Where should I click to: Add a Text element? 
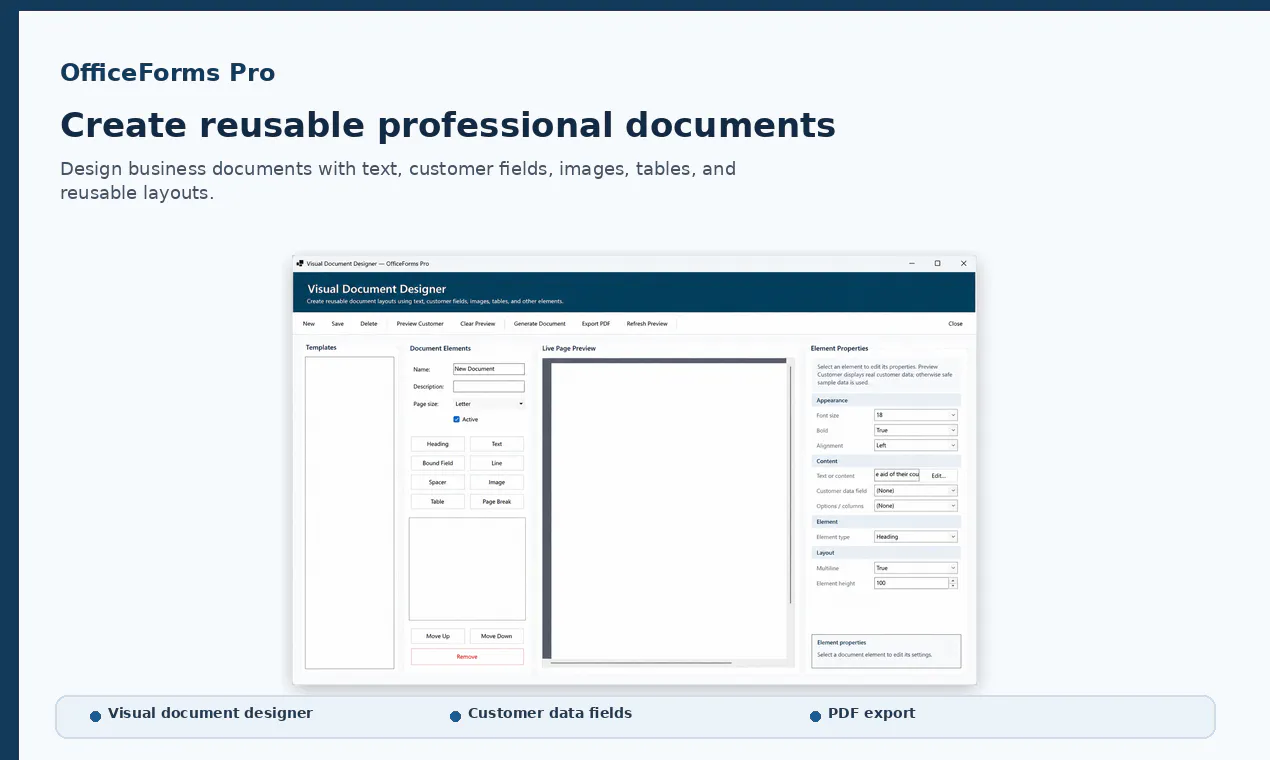pyautogui.click(x=497, y=444)
